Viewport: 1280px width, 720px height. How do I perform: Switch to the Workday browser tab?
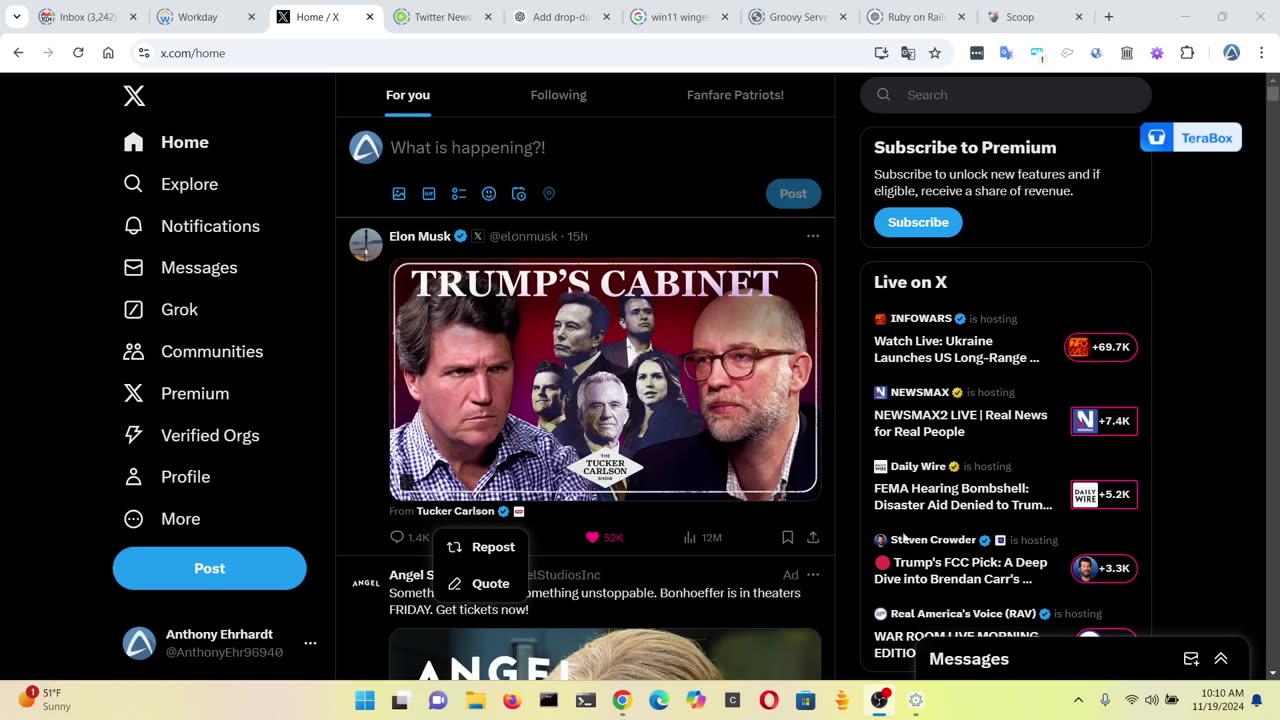(x=206, y=17)
